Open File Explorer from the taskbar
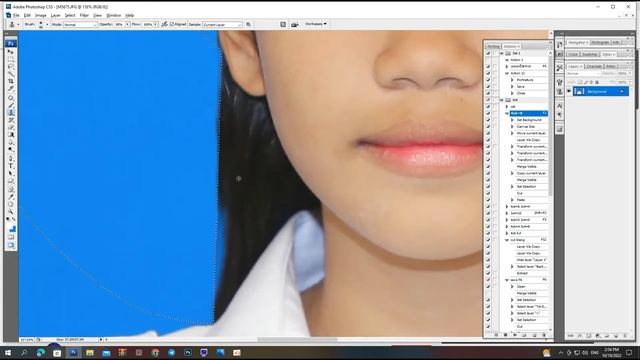 pyautogui.click(x=90, y=353)
